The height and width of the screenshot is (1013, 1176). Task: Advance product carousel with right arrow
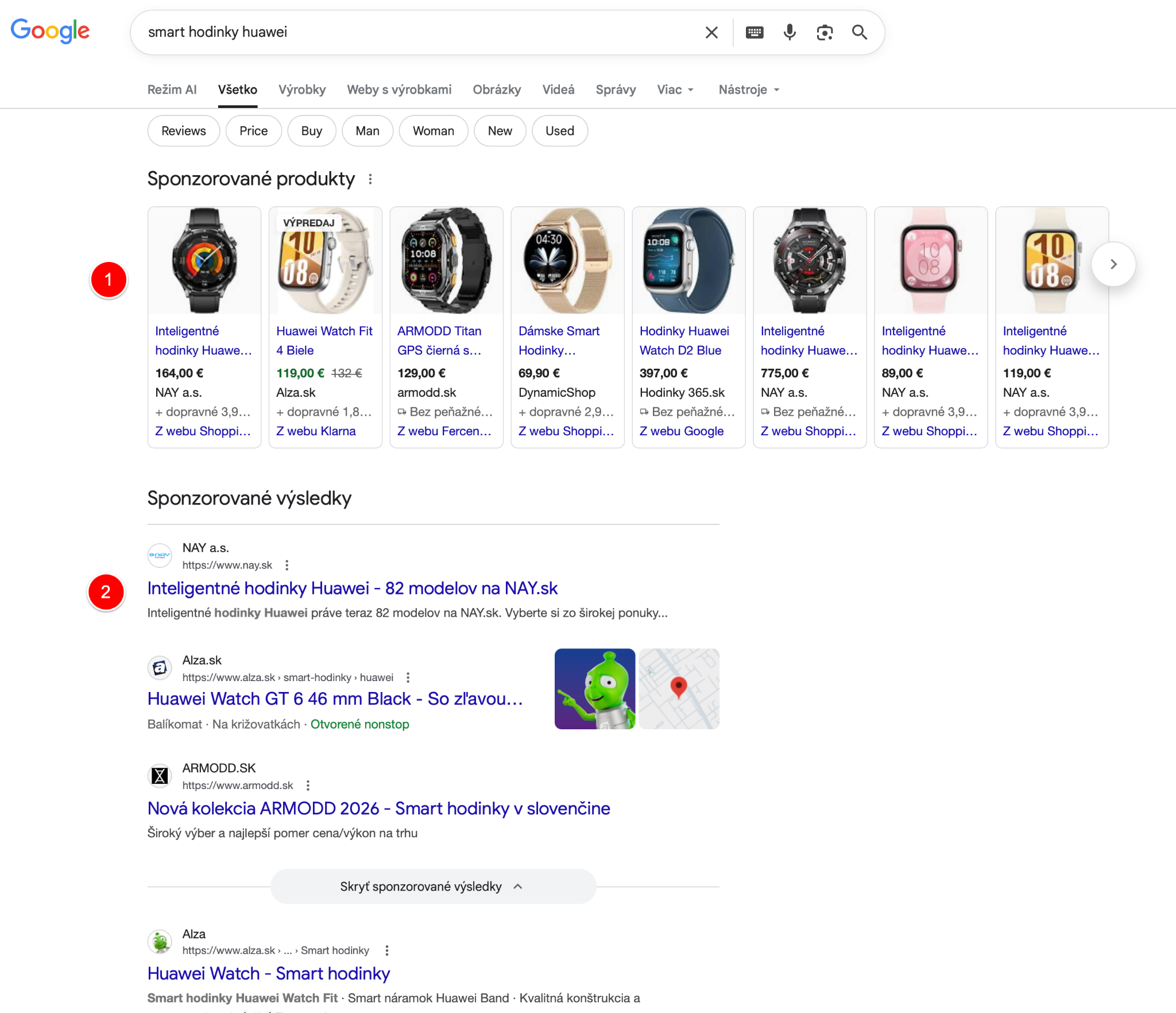click(1113, 264)
